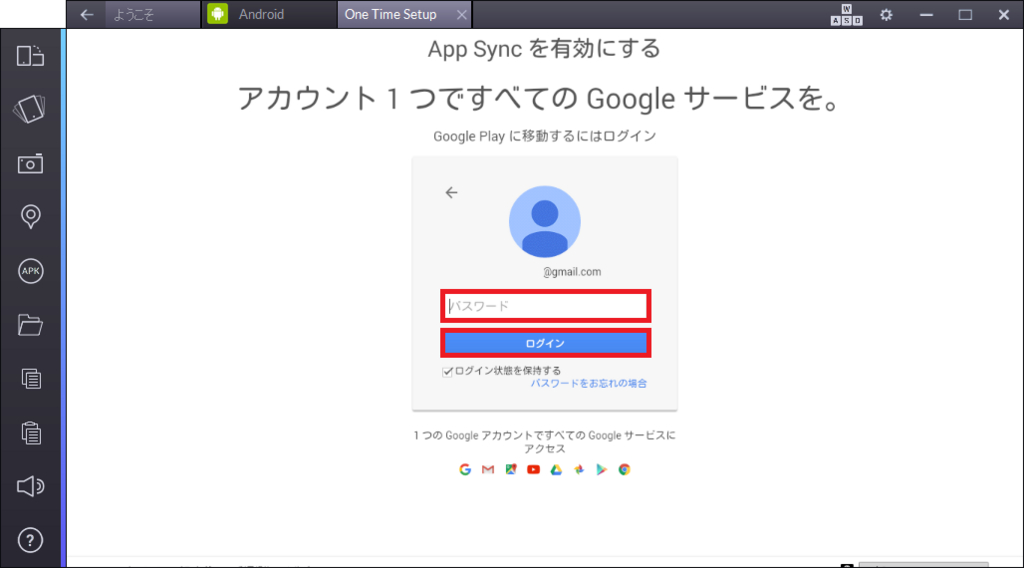
Task: Switch to the Android tab
Action: pos(269,14)
